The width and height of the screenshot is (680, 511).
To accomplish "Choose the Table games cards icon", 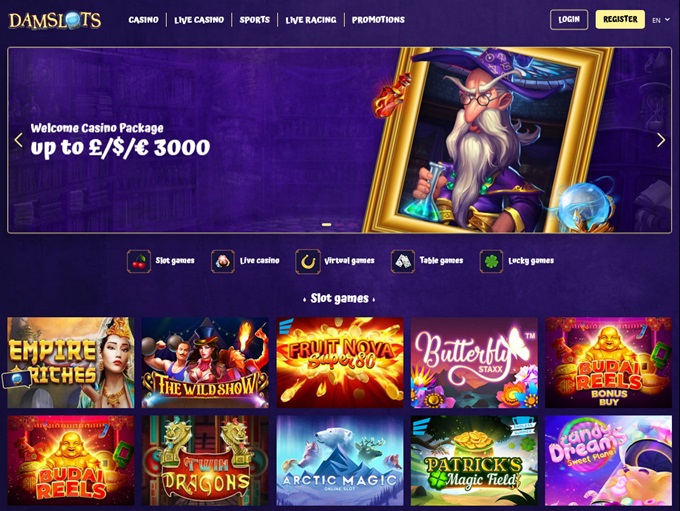I will point(403,262).
